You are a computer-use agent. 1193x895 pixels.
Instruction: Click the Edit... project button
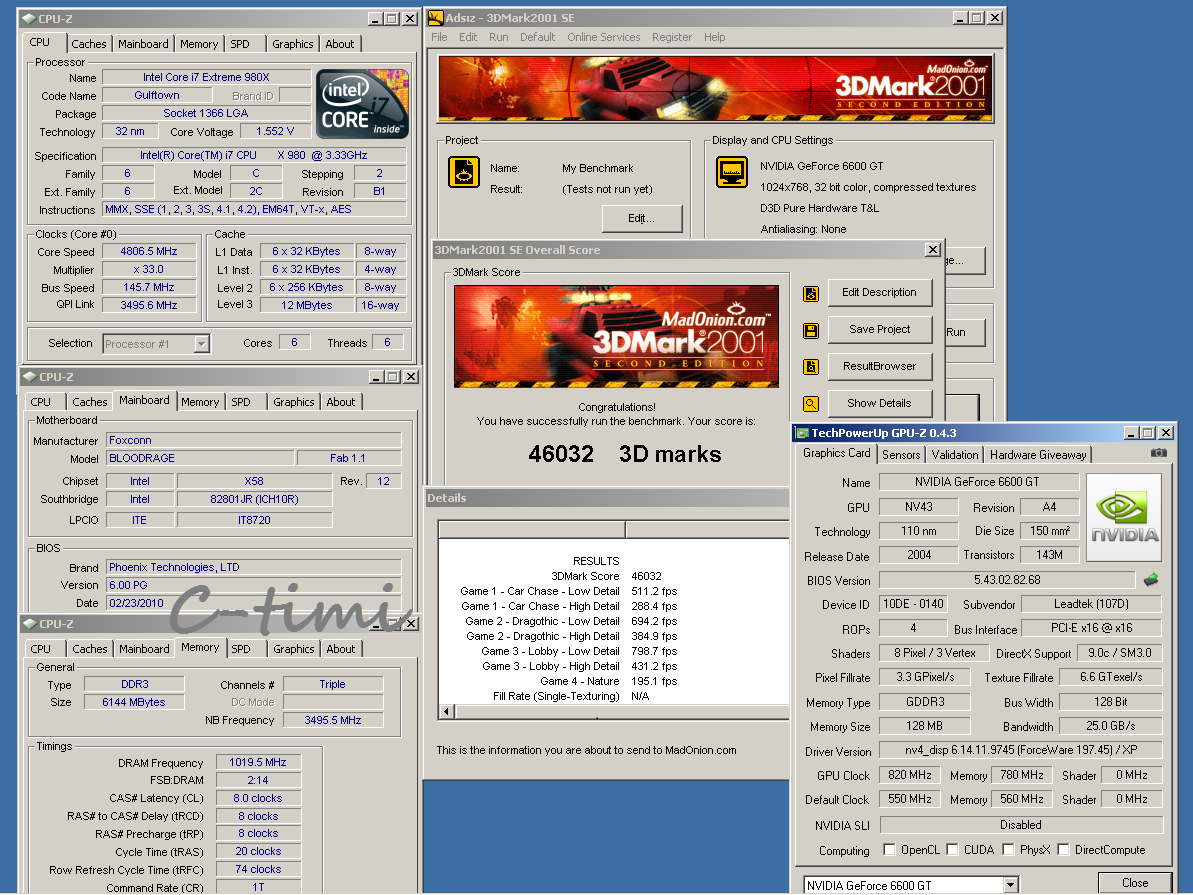tap(641, 218)
